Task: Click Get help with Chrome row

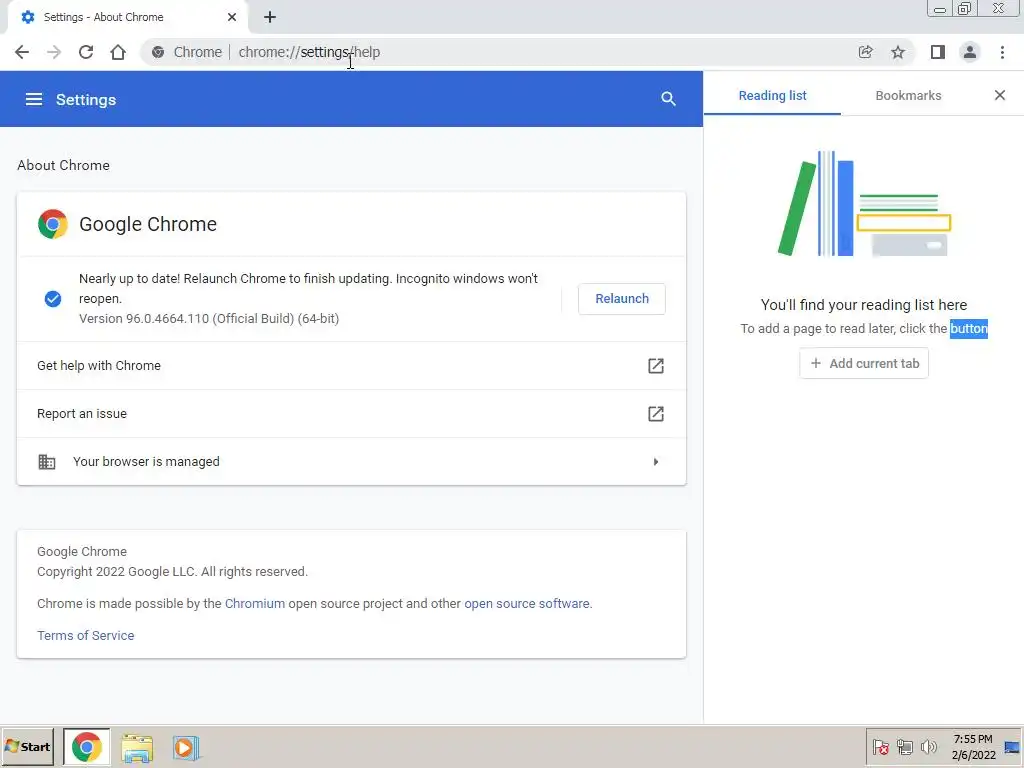Action: click(351, 366)
